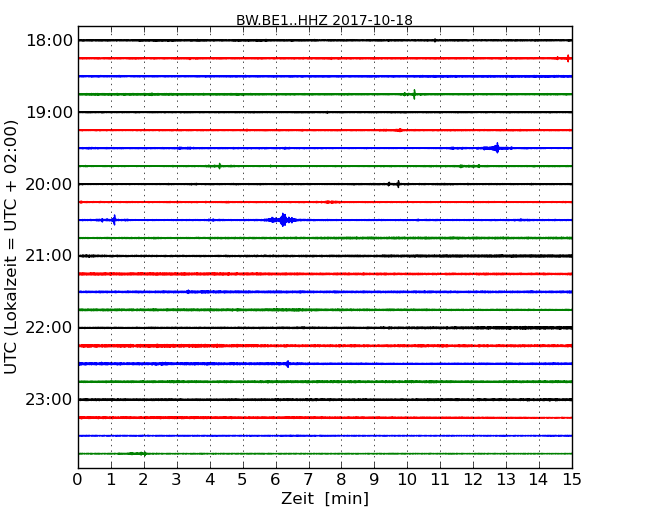Image resolution: width=650 pixels, height=520 pixels.
Task: Select the 18:00 y-axis time label
Action: (x=49, y=41)
